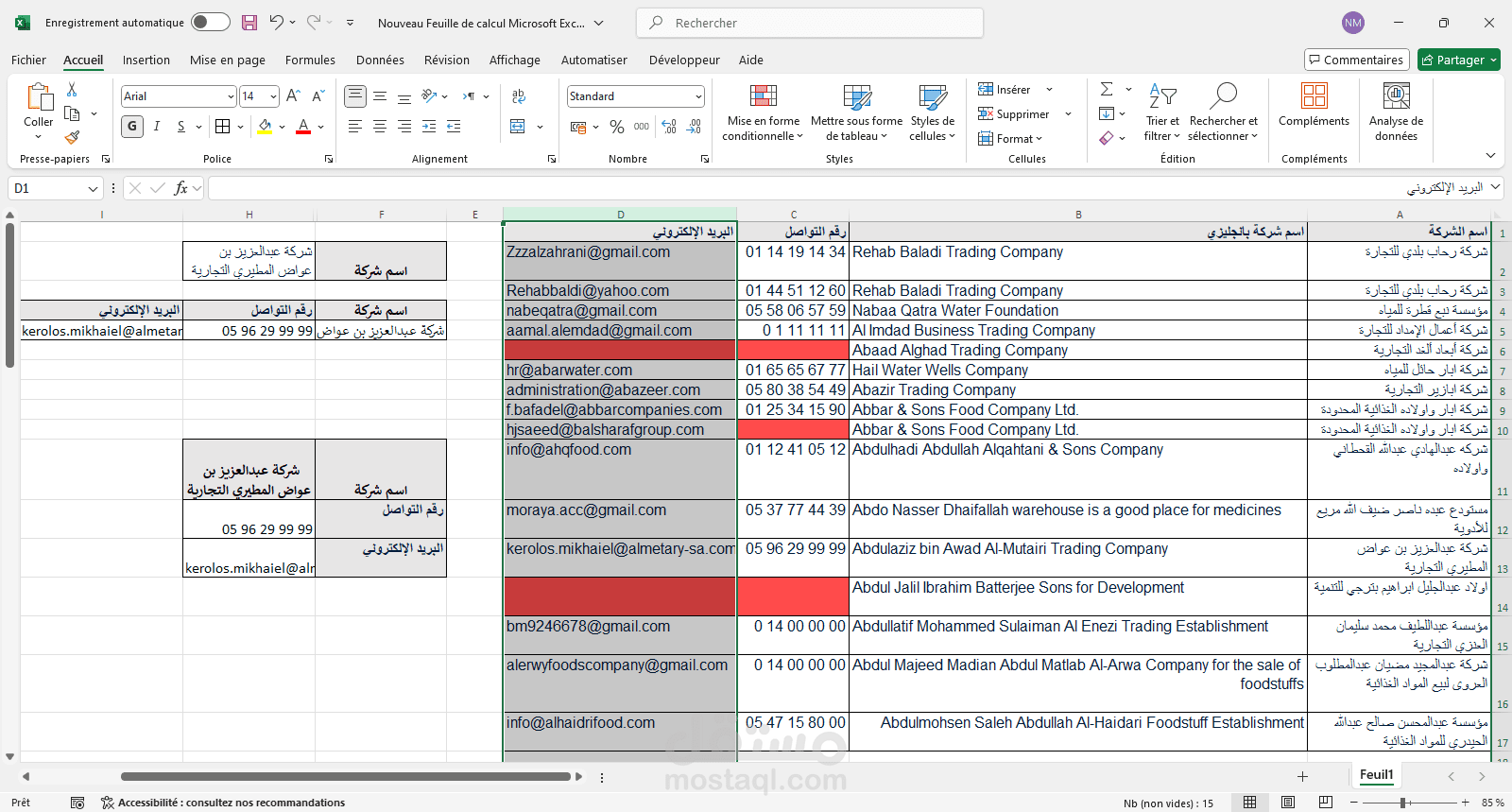Click the Format Painter brush icon
Viewport: 1512px width, 812px height.
click(72, 137)
